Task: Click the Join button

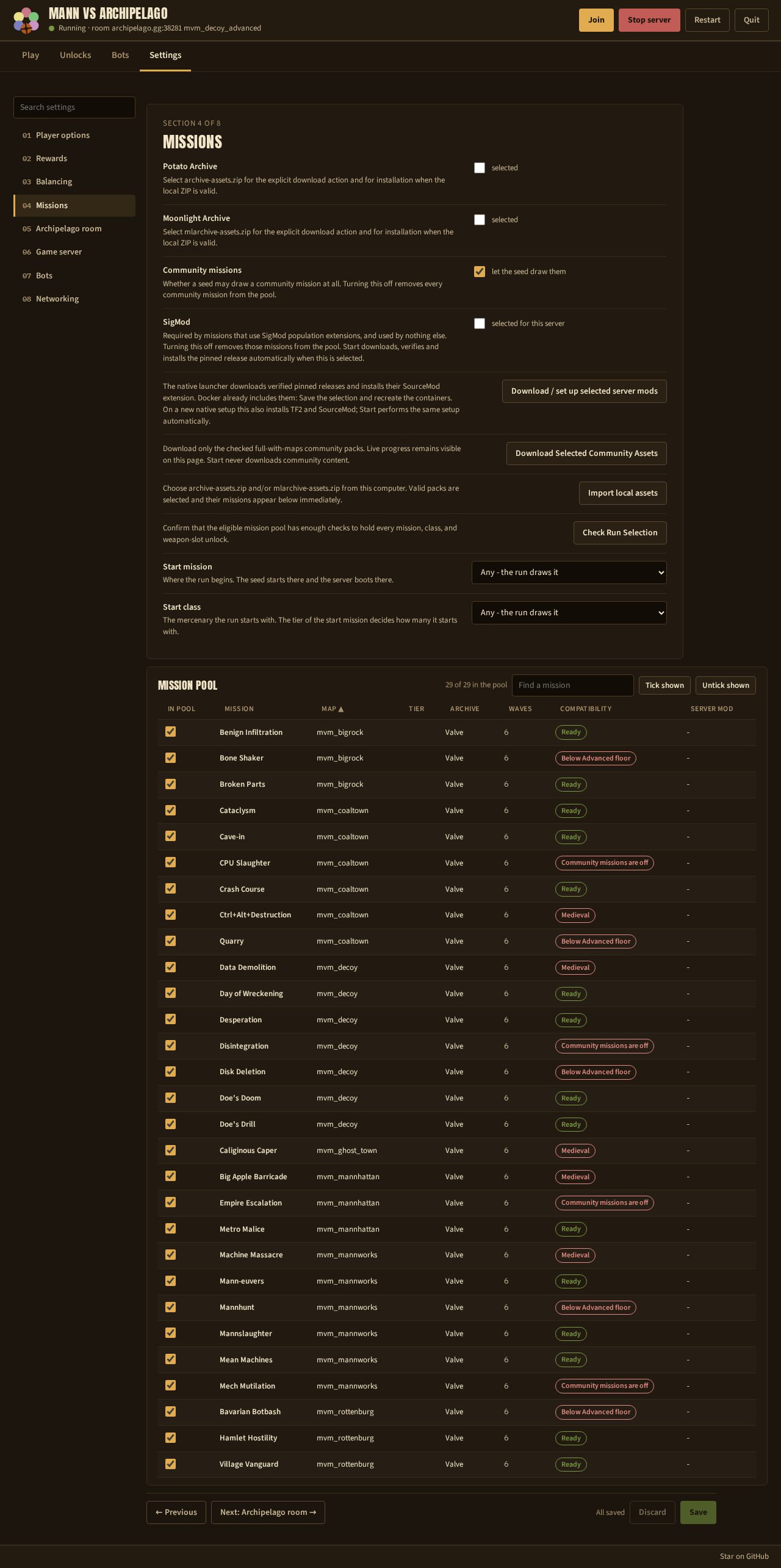Action: tap(596, 20)
